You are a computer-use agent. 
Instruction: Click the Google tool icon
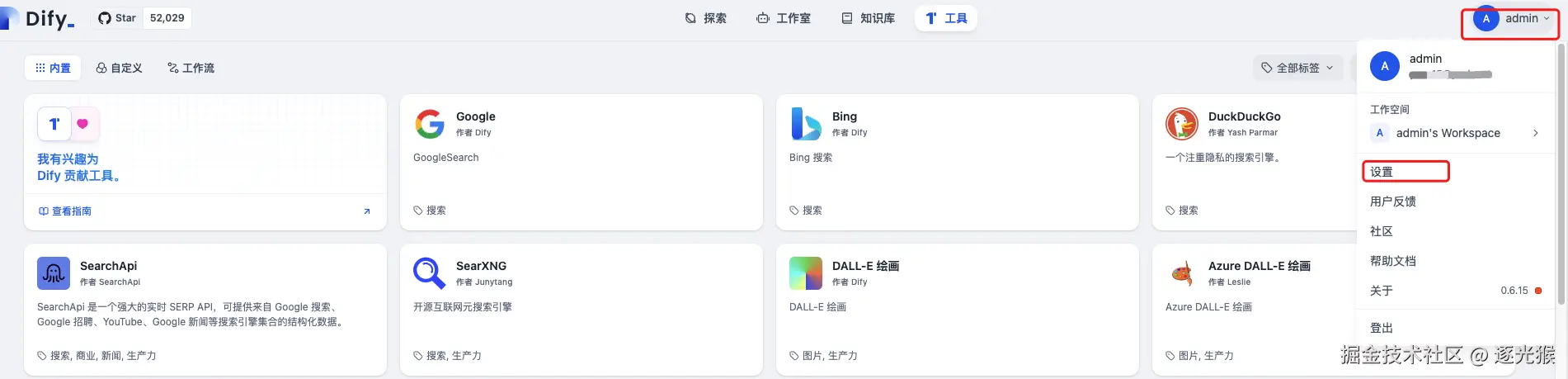pos(430,124)
